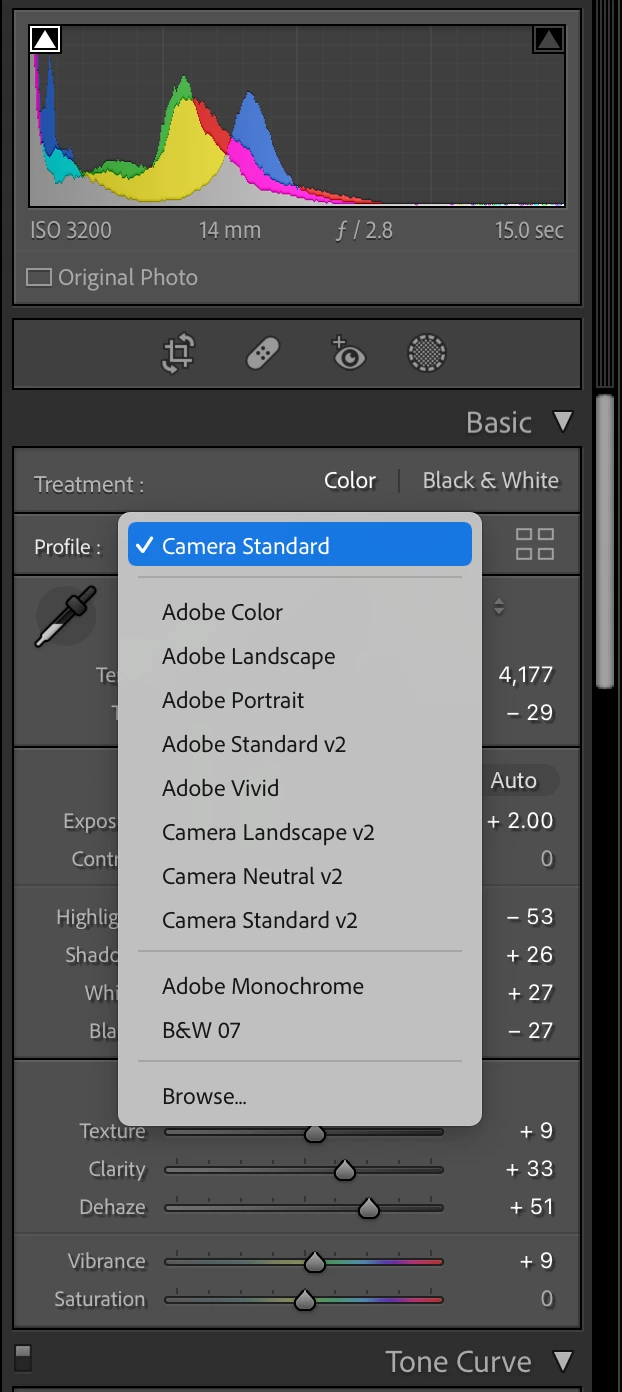
Task: Select Camera Neutral v2 profile
Action: click(x=252, y=876)
